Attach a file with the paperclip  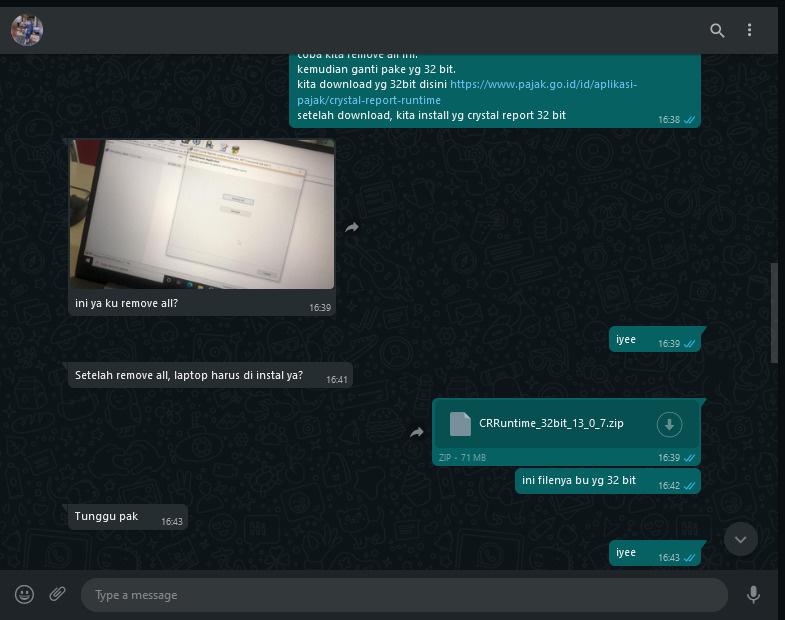(x=57, y=594)
